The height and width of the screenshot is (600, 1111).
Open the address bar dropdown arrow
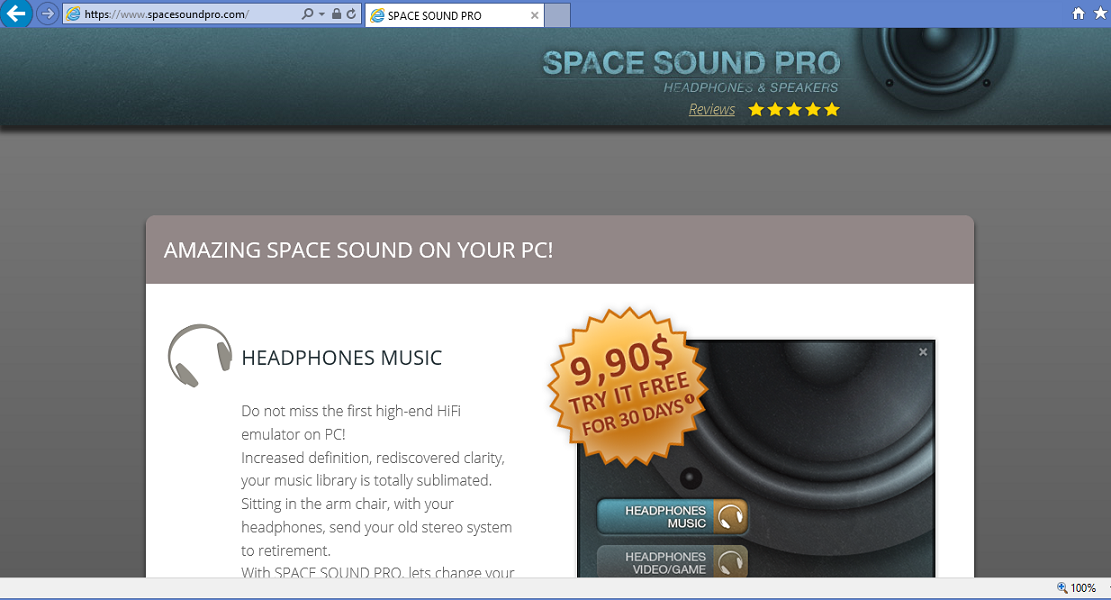[x=322, y=14]
